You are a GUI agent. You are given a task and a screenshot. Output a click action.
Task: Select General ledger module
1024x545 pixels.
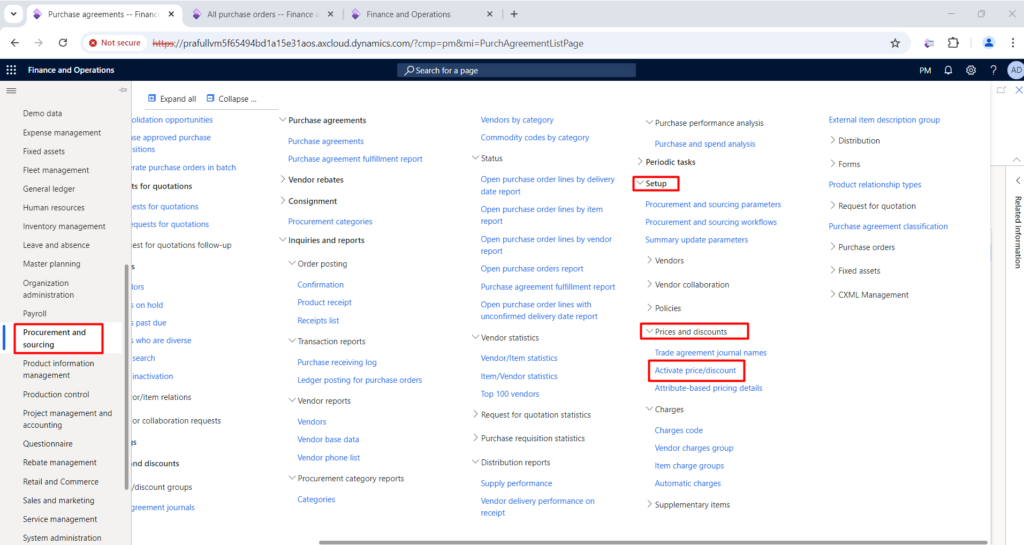[49, 189]
